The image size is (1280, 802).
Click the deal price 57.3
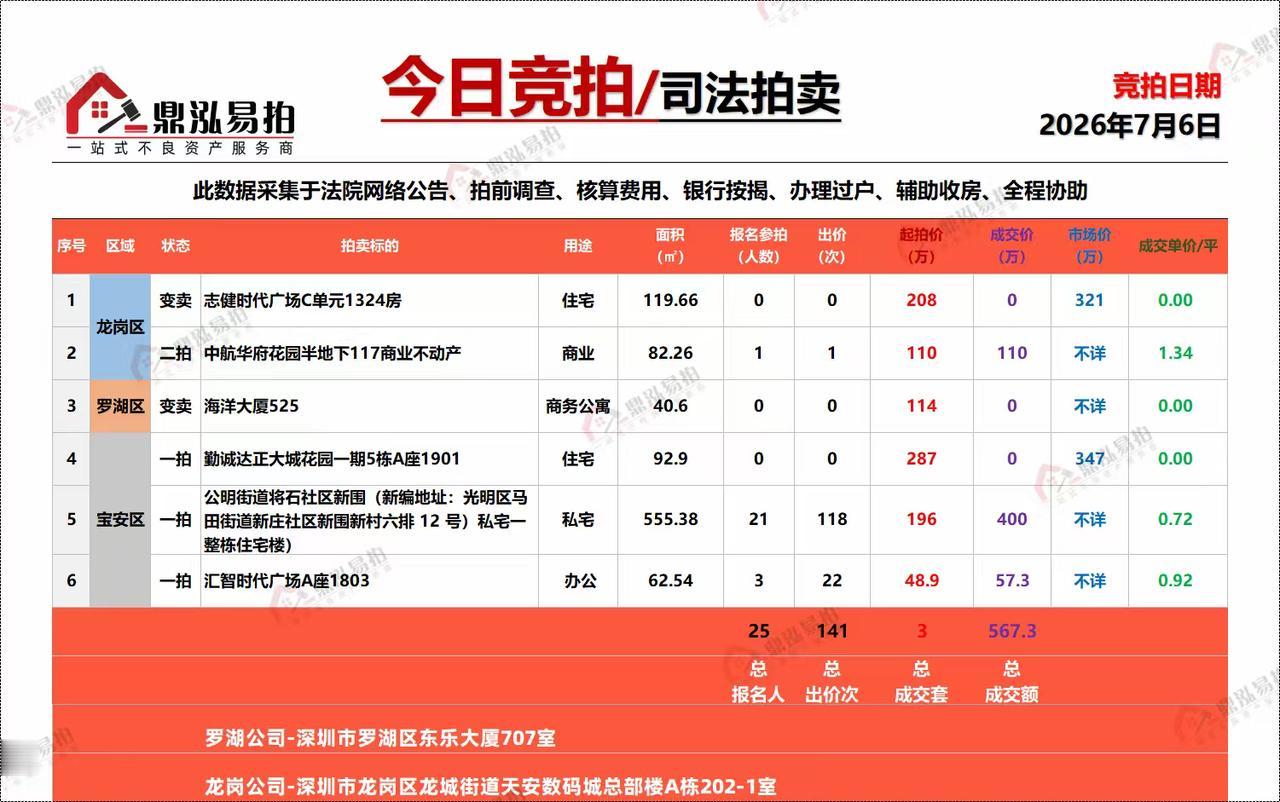1012,581
